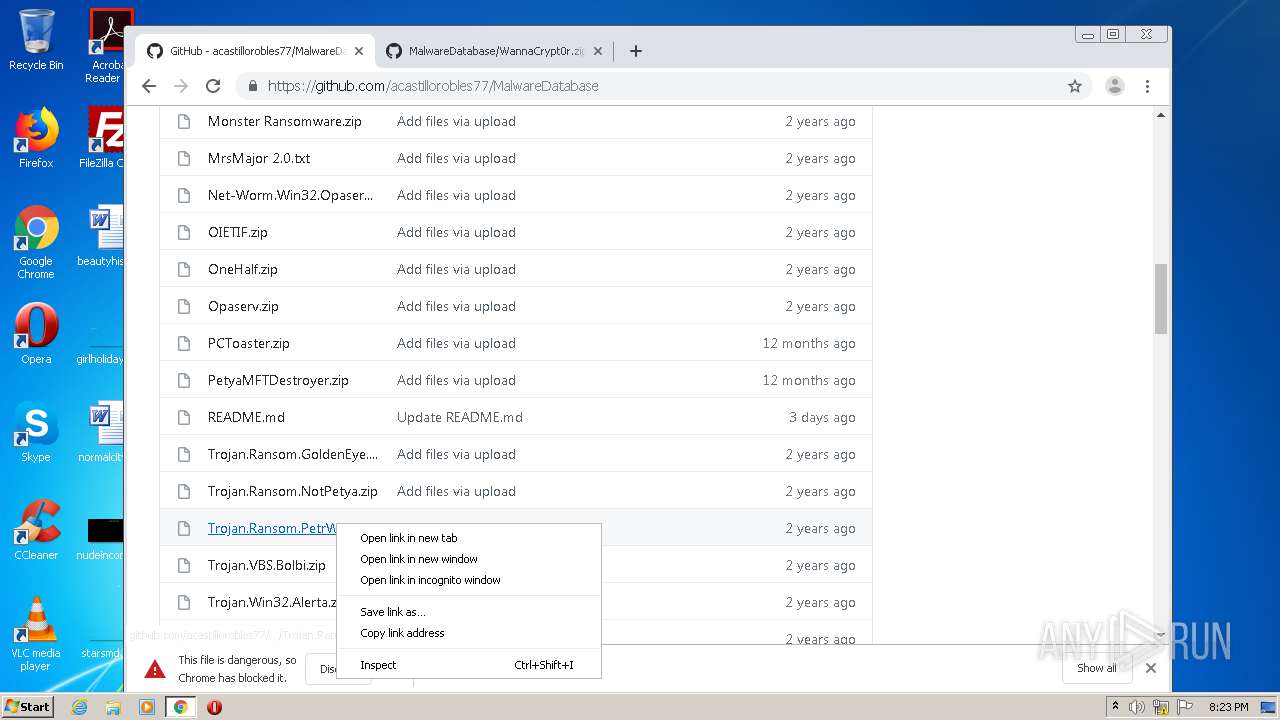Open Monster Ransomware.zip file link
Viewport: 1280px width, 720px height.
(x=284, y=121)
